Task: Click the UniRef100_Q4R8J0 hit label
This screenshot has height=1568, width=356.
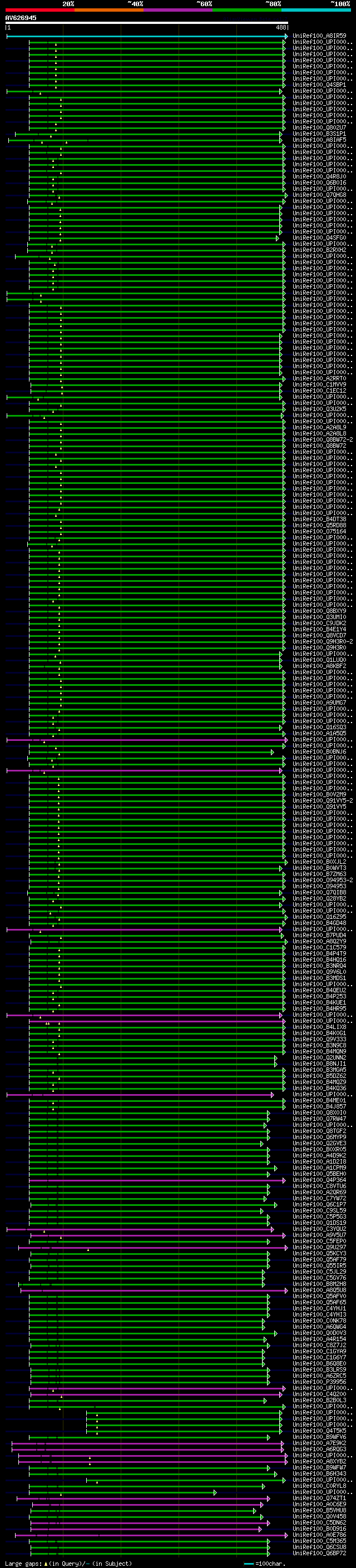Action: click(319, 176)
